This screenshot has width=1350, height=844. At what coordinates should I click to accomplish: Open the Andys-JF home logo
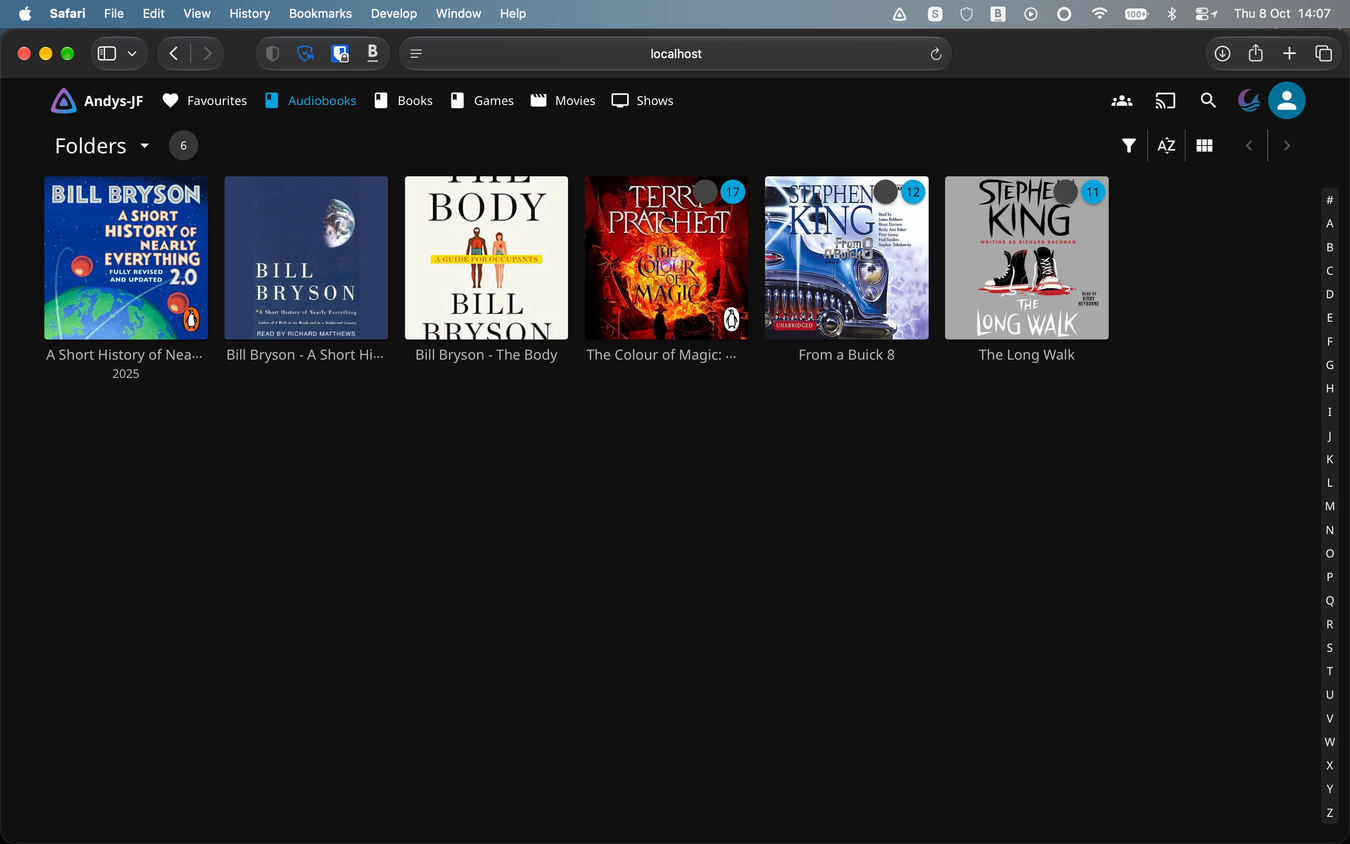coord(97,101)
